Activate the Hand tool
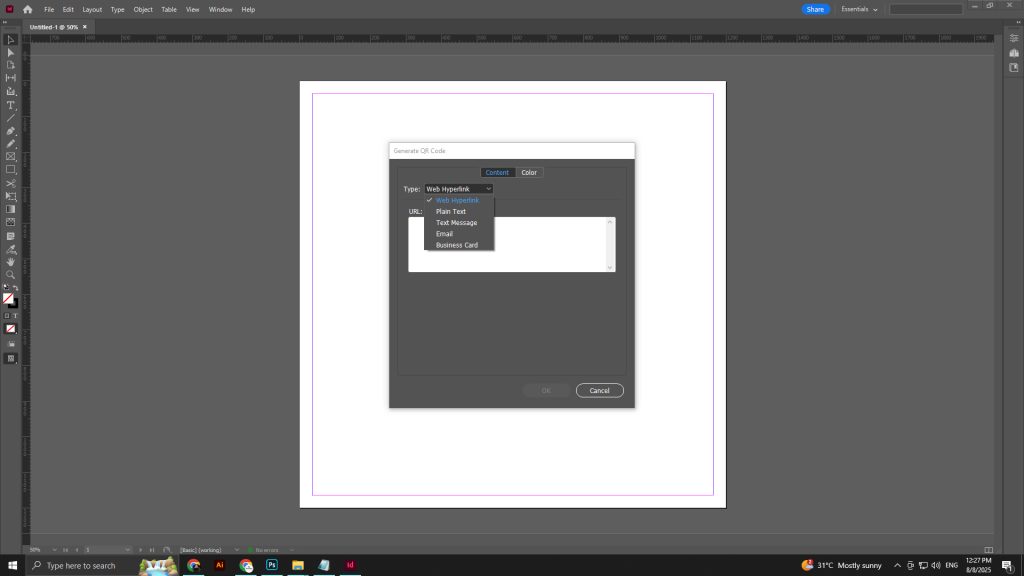 [11, 262]
